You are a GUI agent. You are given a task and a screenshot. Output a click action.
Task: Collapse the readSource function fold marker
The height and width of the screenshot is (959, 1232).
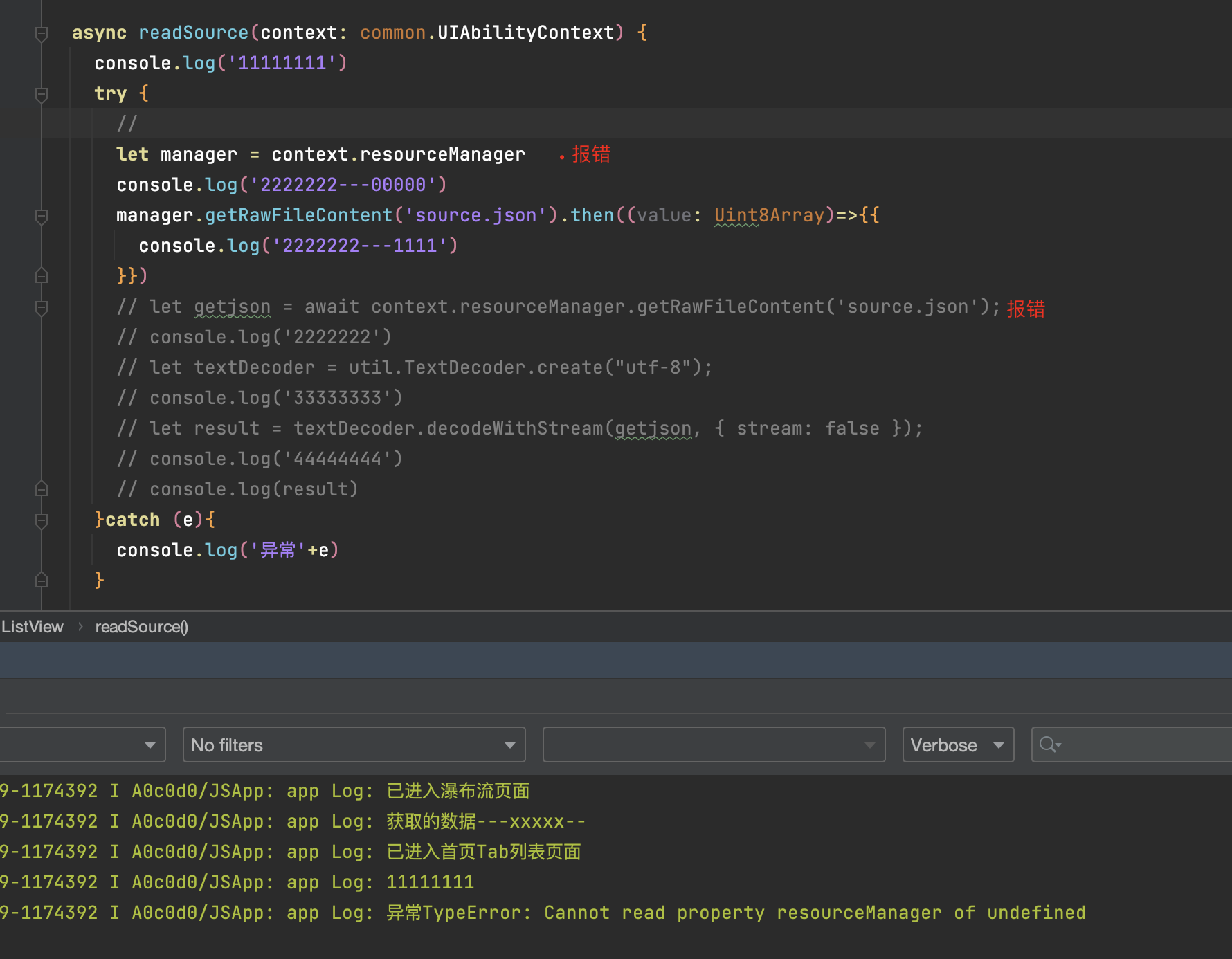coord(42,33)
